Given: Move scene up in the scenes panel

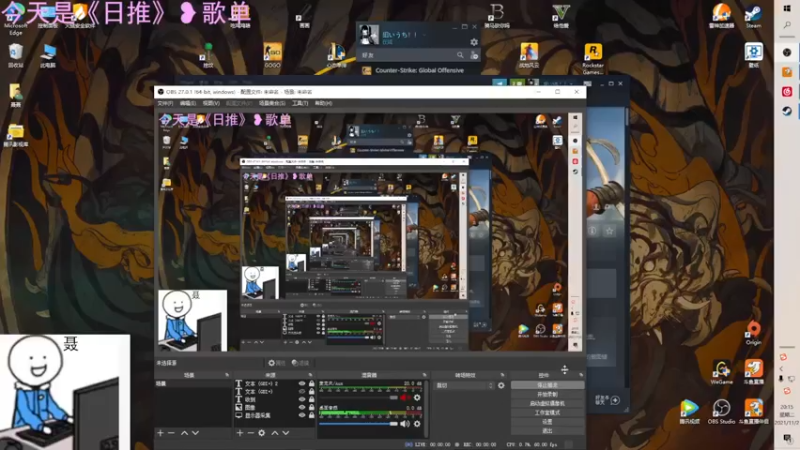Looking at the screenshot, I should point(184,433).
